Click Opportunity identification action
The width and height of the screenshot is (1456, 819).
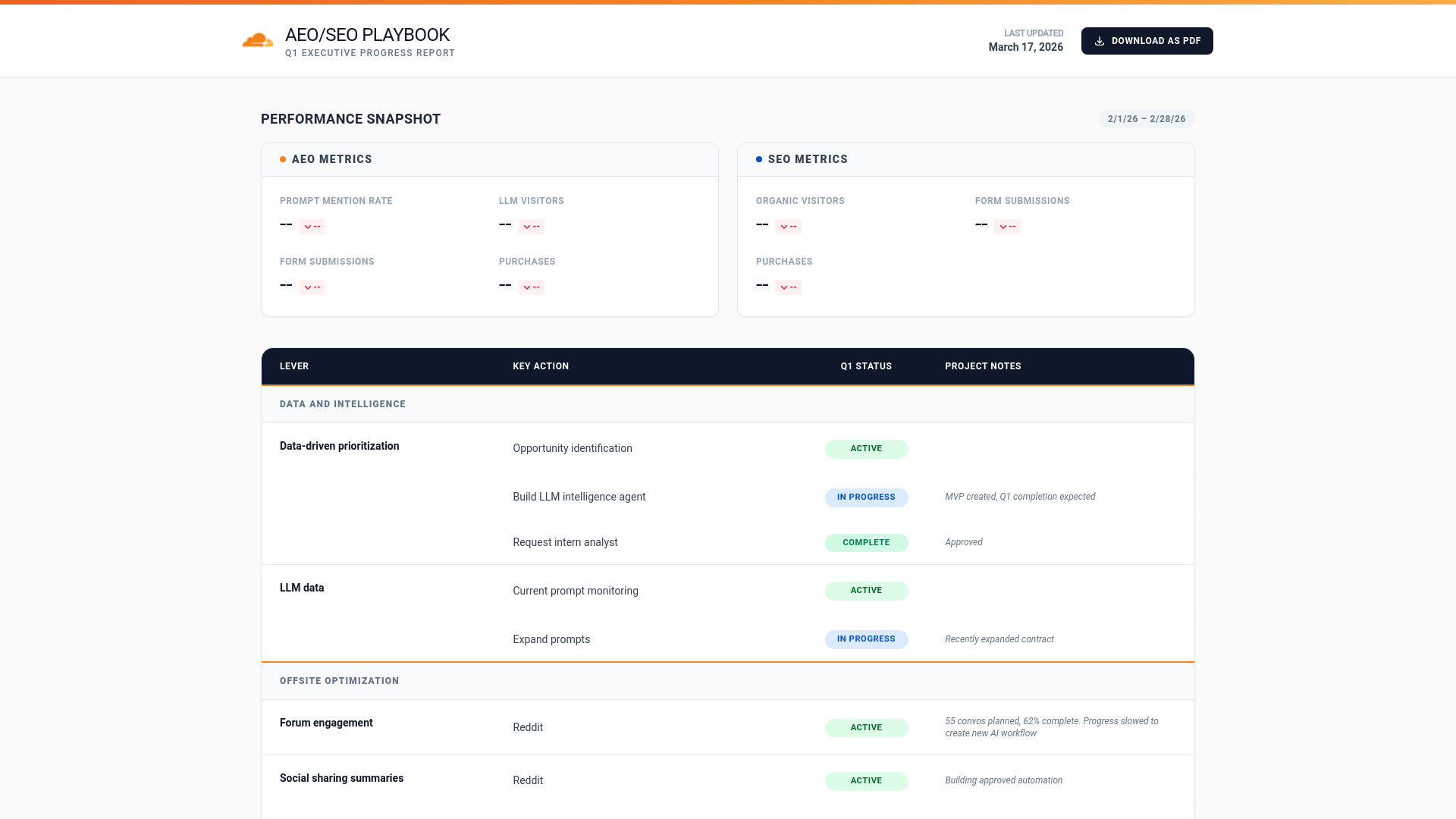tap(573, 448)
